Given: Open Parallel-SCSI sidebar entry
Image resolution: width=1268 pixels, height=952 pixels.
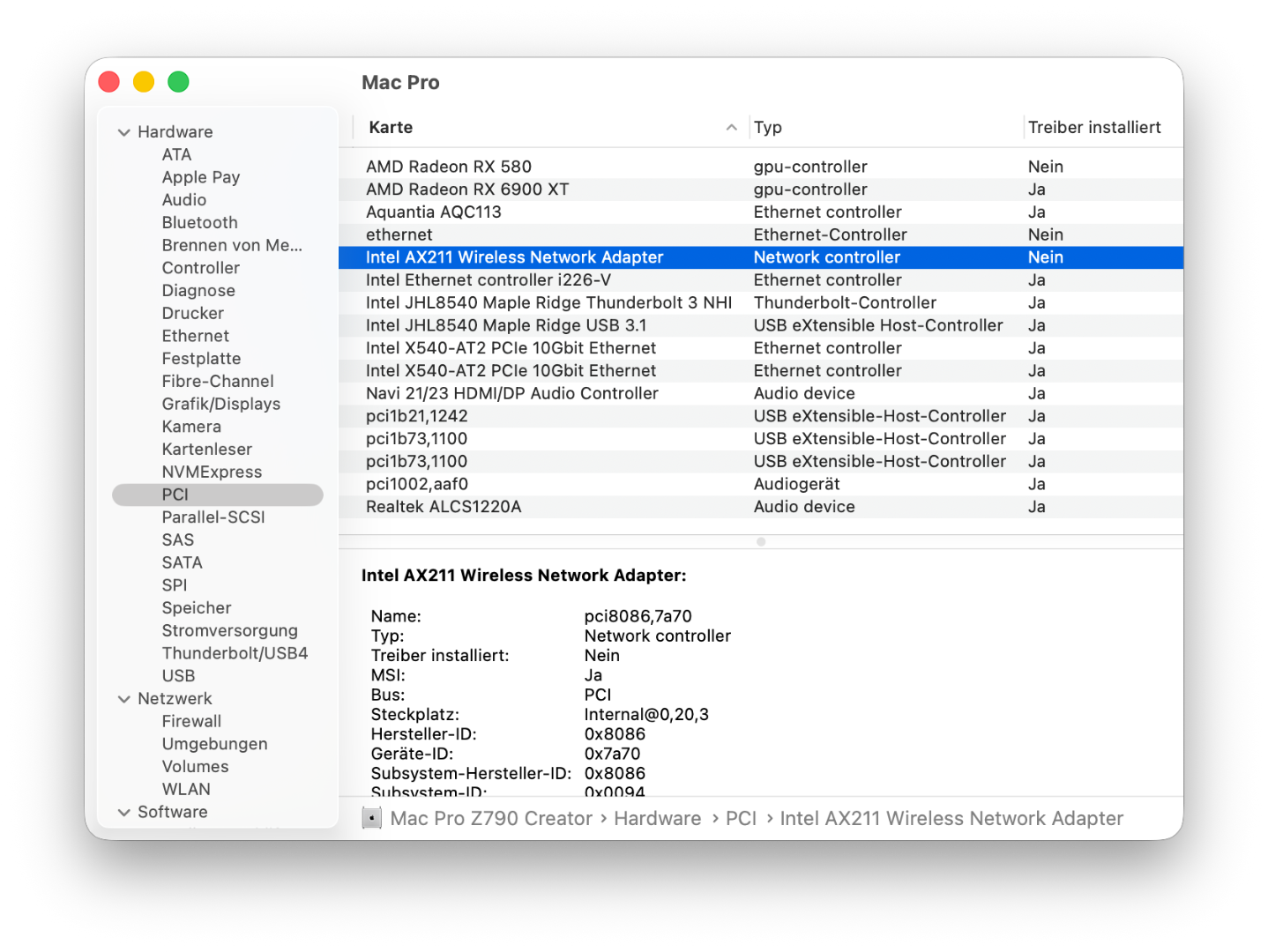Looking at the screenshot, I should [x=213, y=517].
